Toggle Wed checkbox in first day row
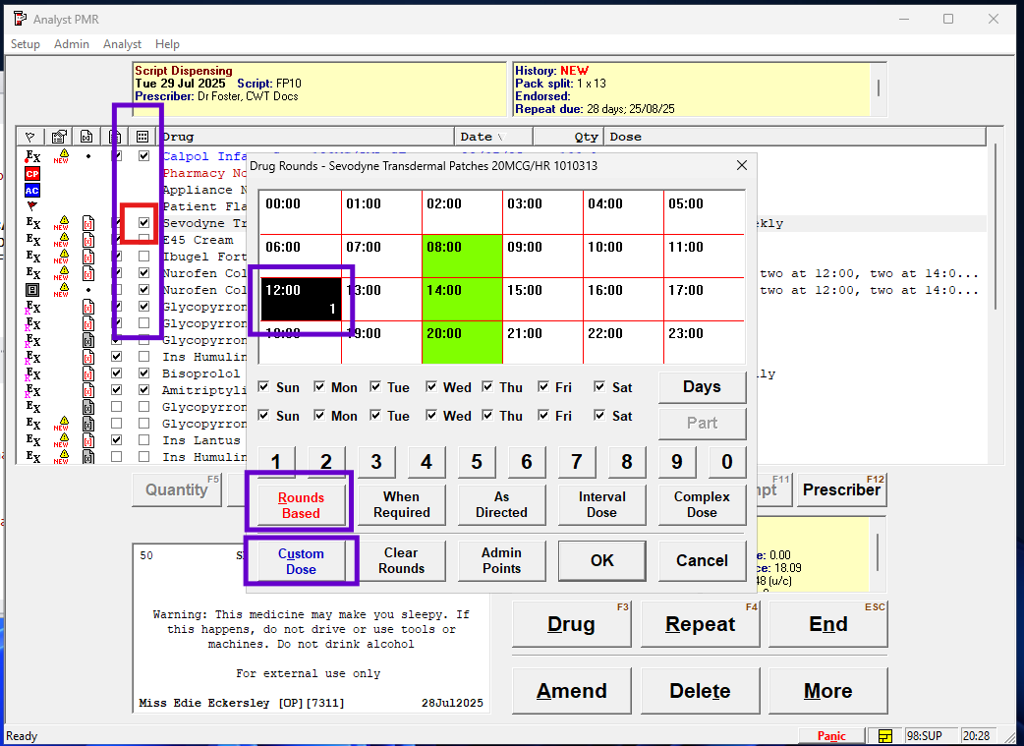Image resolution: width=1024 pixels, height=746 pixels. click(x=432, y=387)
